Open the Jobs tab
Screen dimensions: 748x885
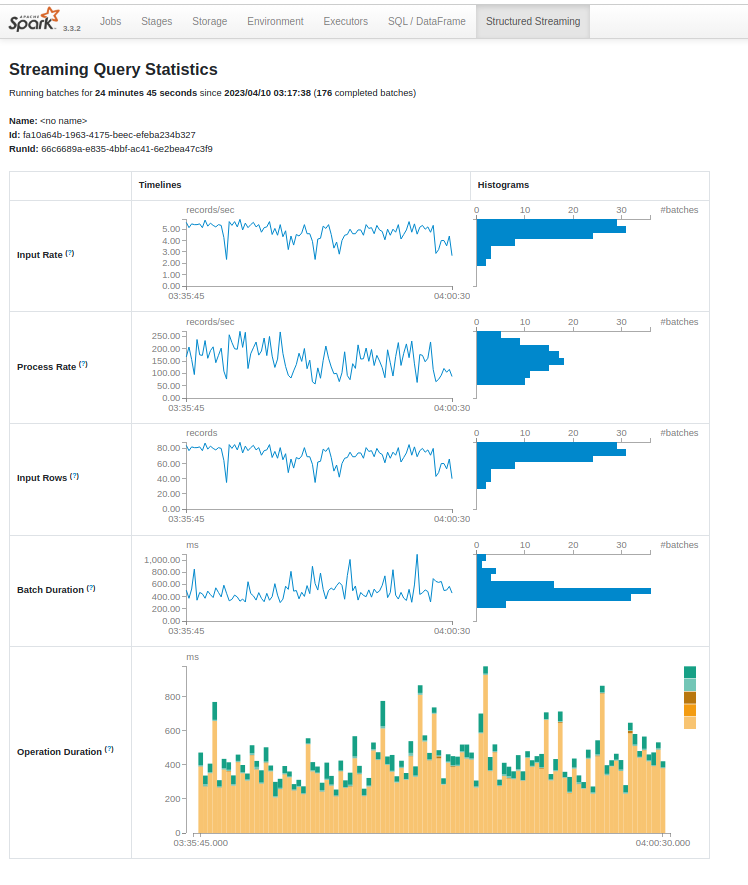(x=111, y=21)
